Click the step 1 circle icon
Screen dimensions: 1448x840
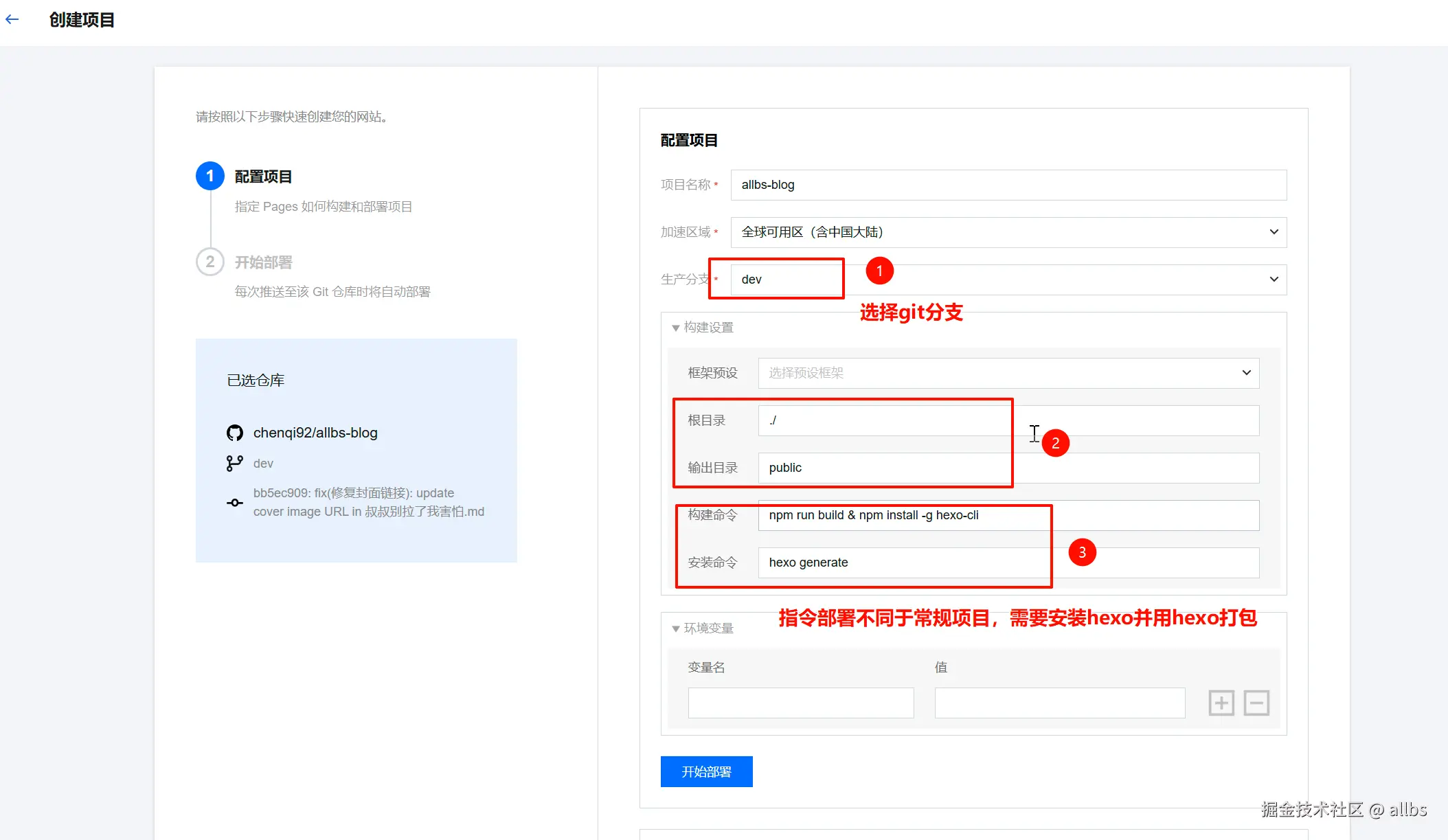(210, 176)
